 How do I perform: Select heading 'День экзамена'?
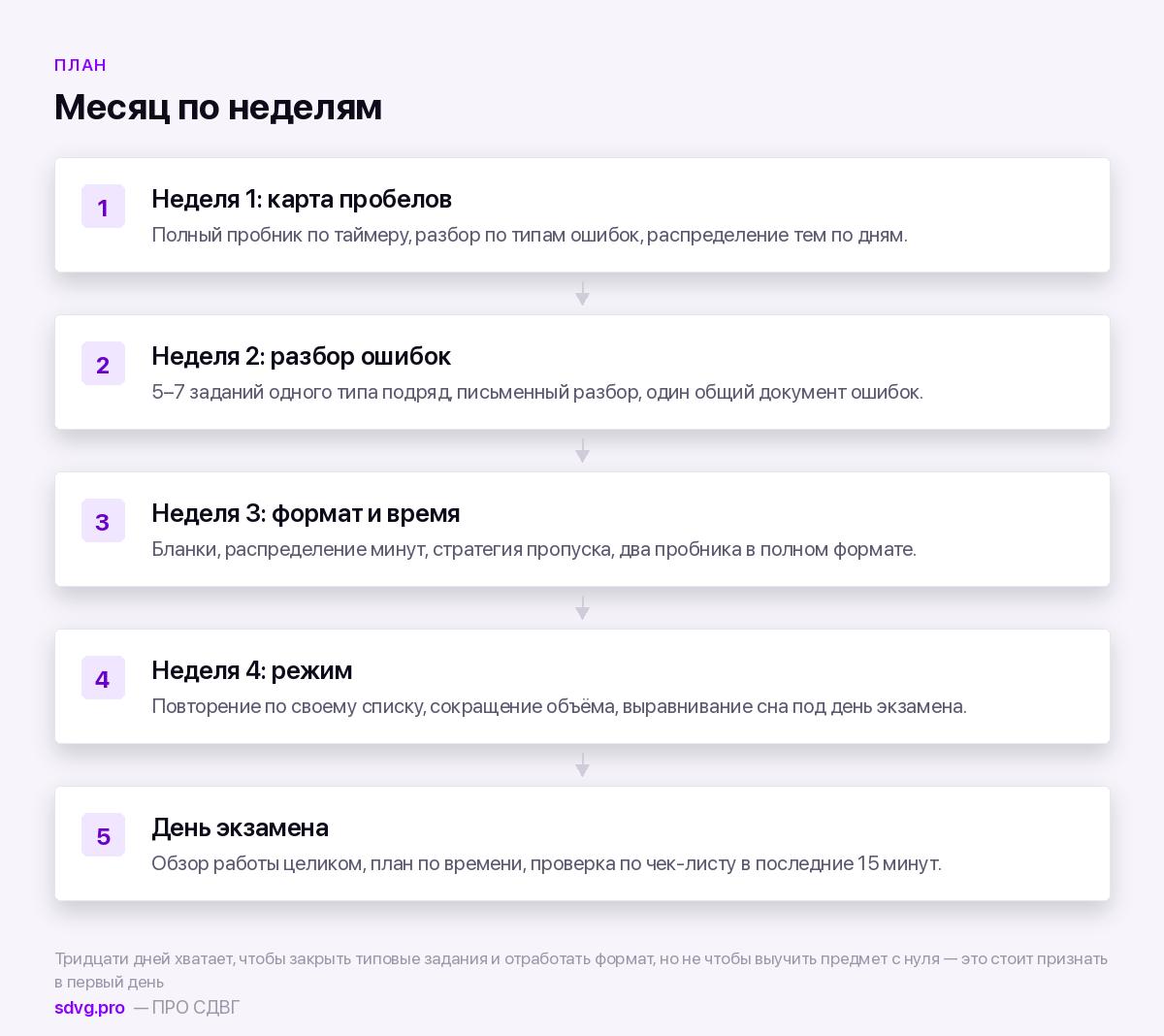coord(240,827)
